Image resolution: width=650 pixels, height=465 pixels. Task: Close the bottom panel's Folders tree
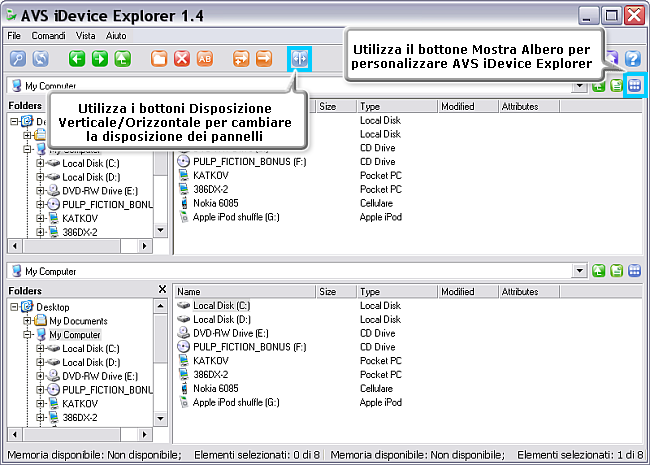162,289
